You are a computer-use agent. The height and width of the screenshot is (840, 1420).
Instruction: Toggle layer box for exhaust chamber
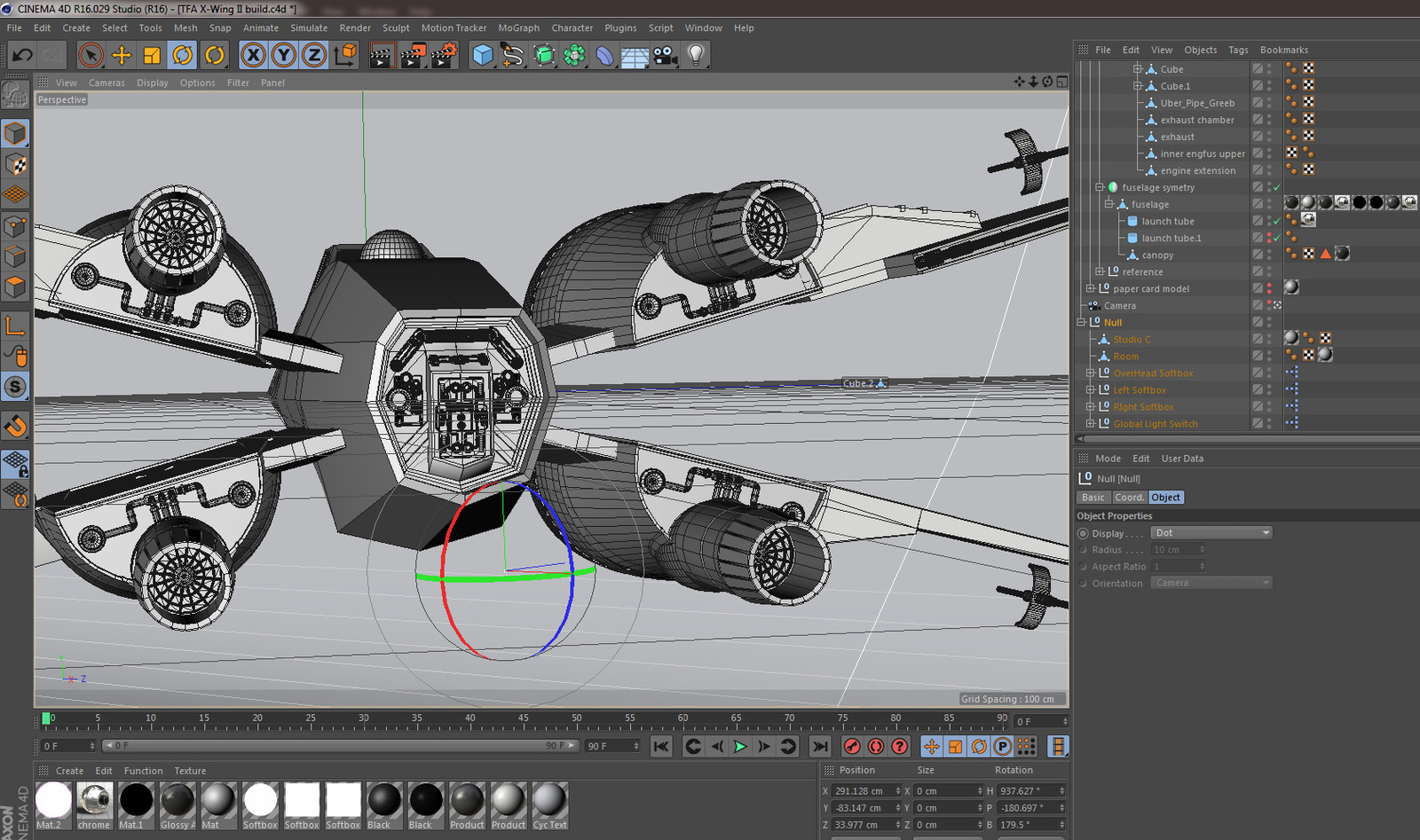pos(1258,120)
